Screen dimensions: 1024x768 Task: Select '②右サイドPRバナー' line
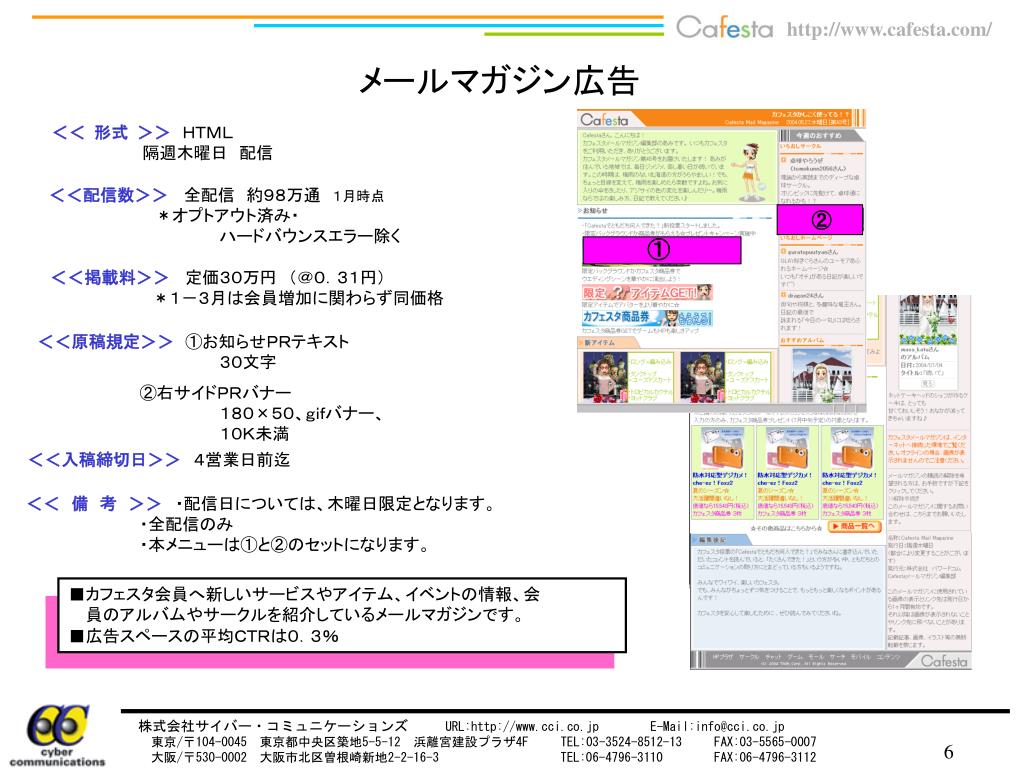click(x=215, y=392)
